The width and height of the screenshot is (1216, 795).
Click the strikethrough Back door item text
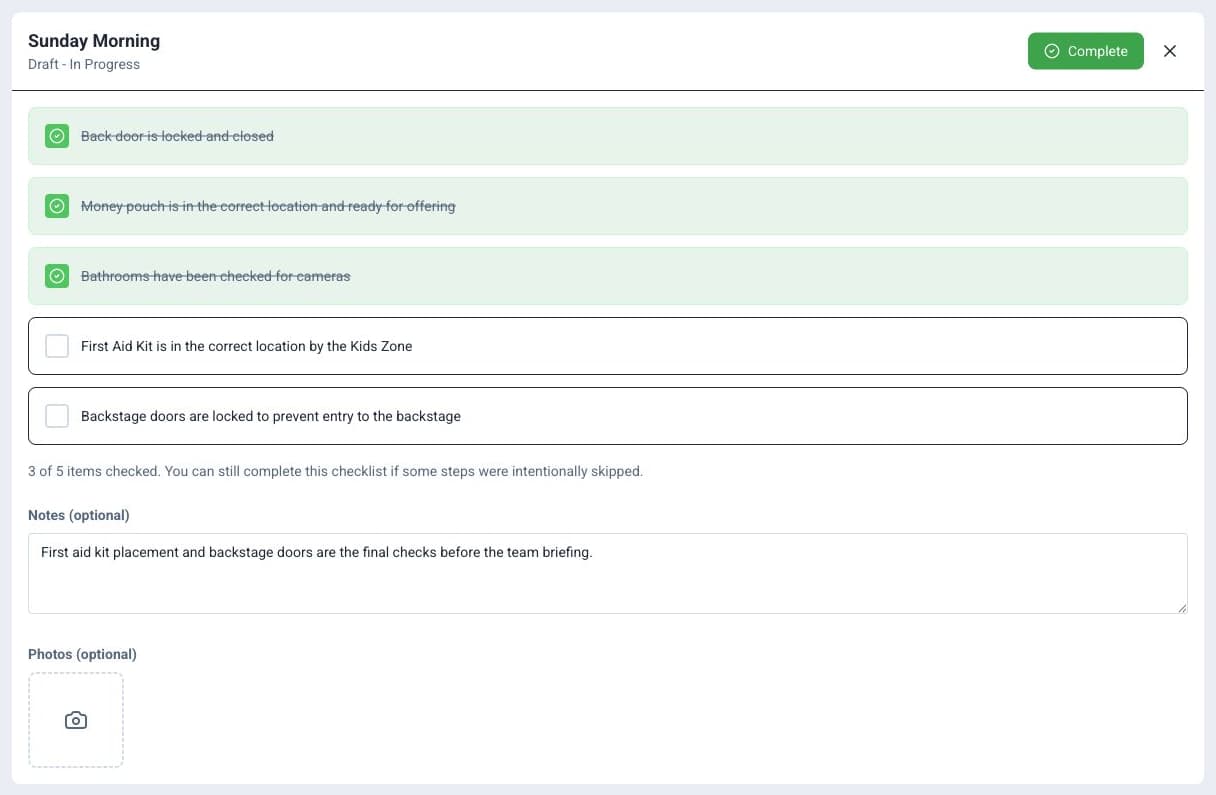pyautogui.click(x=177, y=136)
